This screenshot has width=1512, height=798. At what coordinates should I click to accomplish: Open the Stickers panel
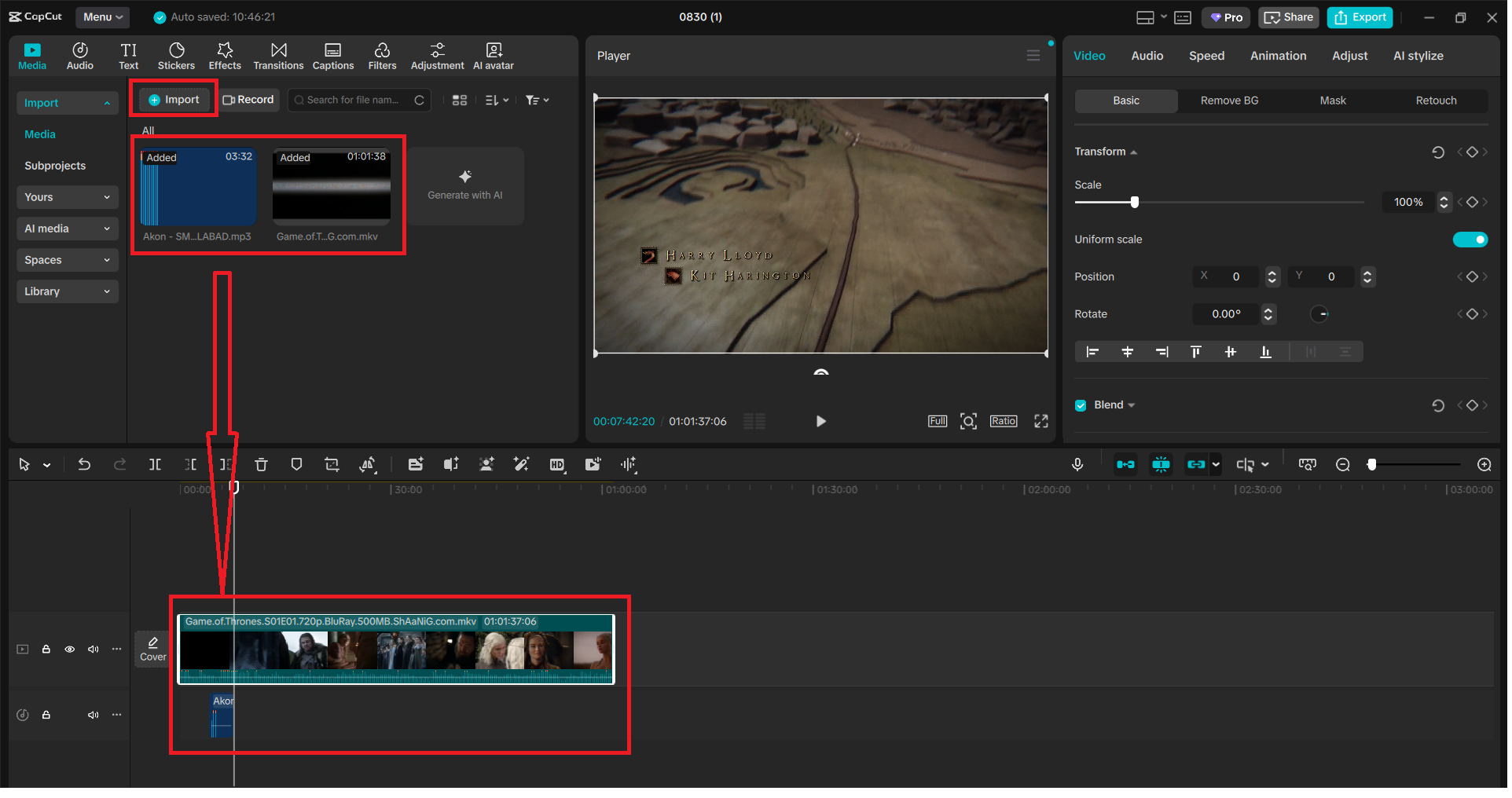coord(176,57)
